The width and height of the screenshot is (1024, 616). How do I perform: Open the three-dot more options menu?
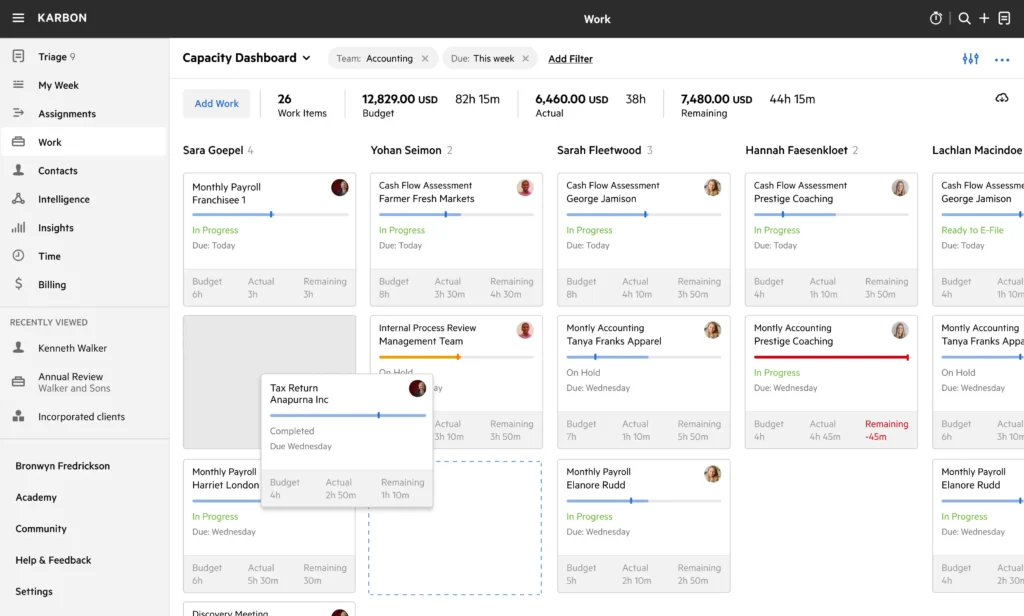pos(1001,60)
